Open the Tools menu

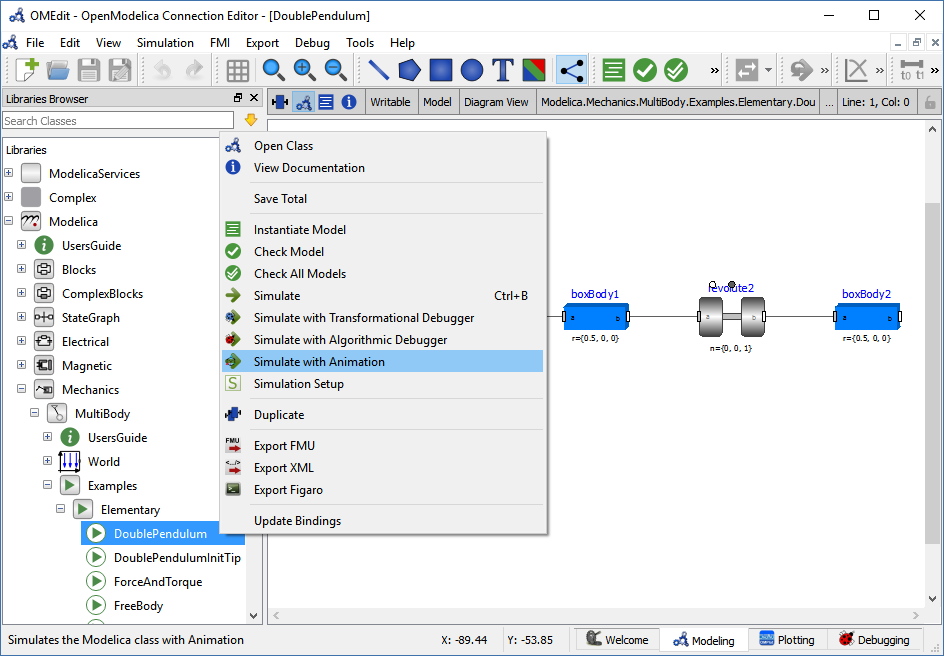click(362, 43)
